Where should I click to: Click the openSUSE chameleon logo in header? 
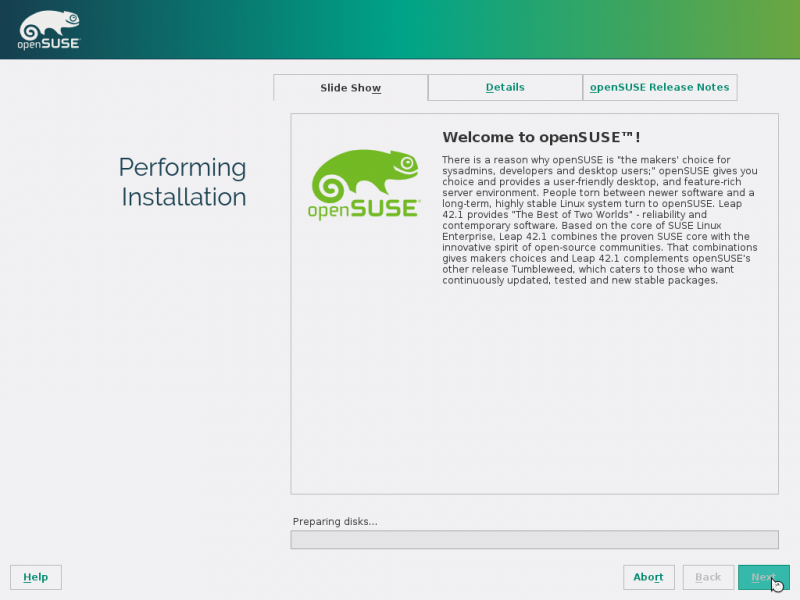click(49, 23)
